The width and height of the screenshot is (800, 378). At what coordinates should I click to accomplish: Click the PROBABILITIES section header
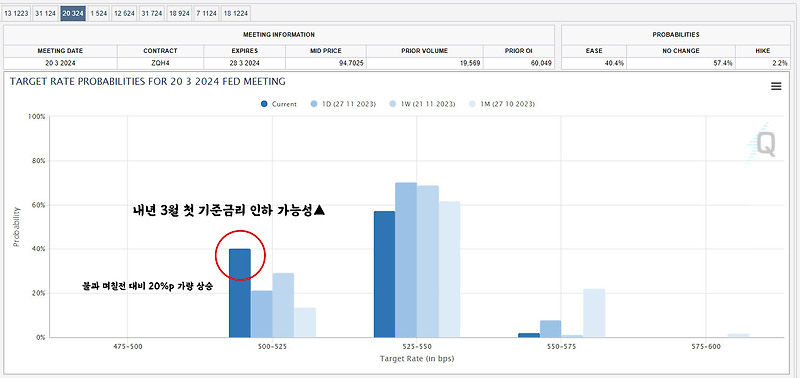click(676, 35)
